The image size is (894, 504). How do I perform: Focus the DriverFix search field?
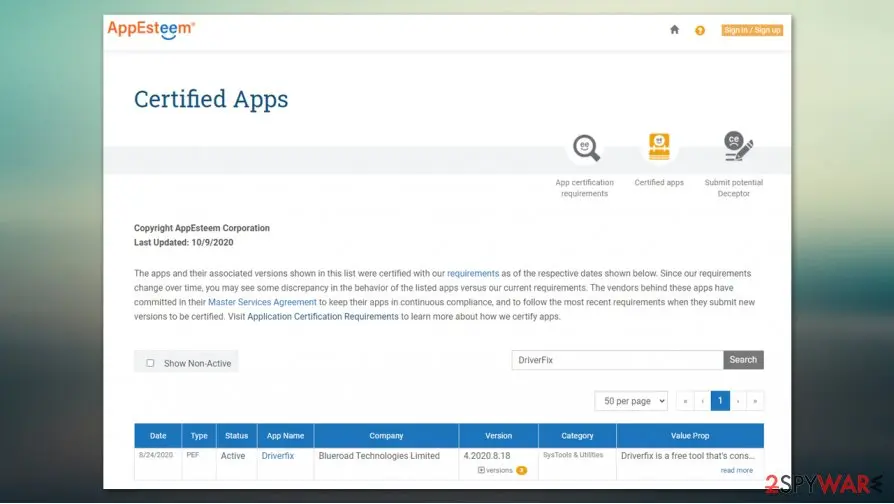coord(617,360)
